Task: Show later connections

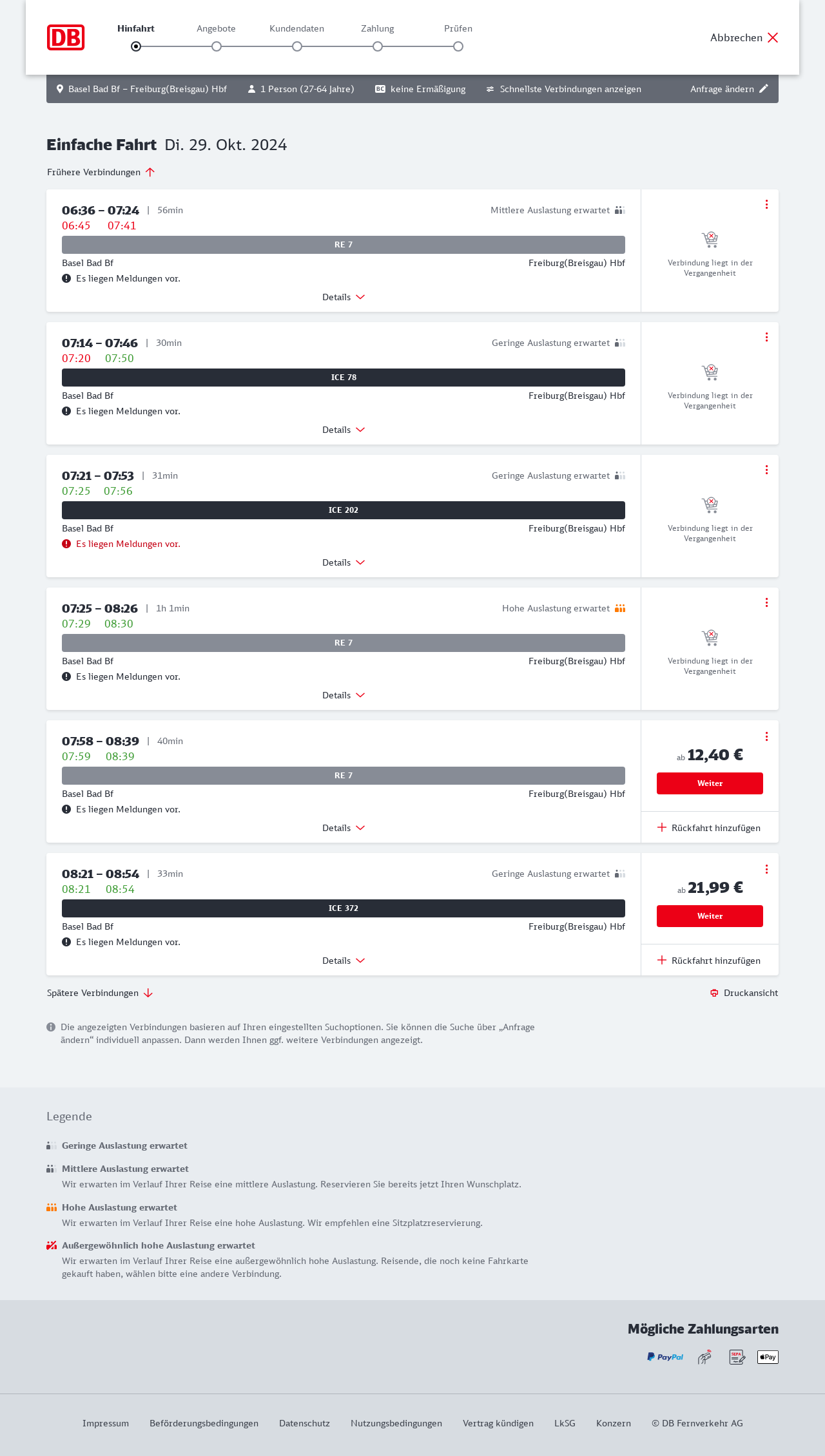Action: (x=100, y=993)
